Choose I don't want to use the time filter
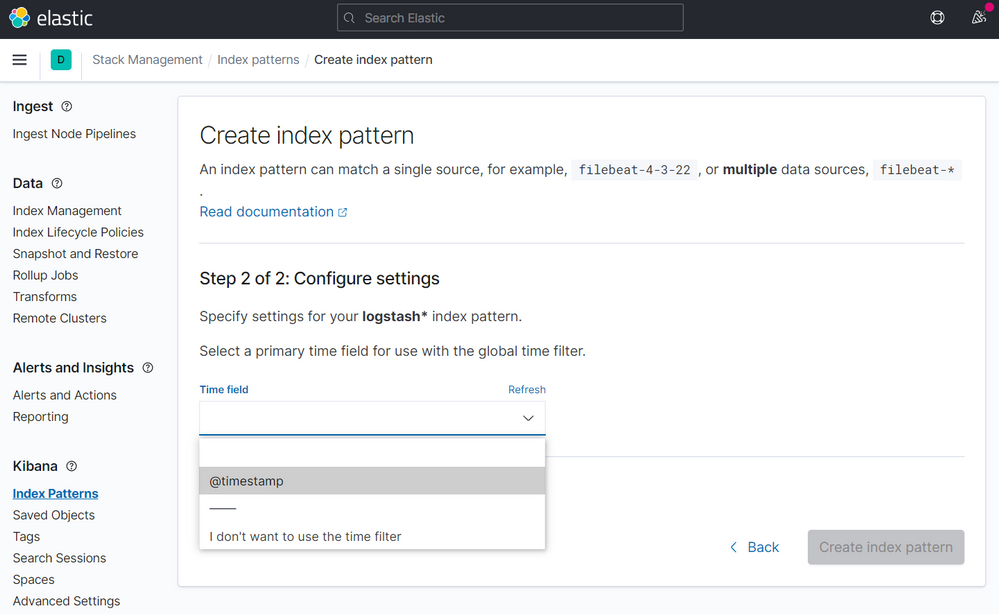999x614 pixels. [372, 536]
